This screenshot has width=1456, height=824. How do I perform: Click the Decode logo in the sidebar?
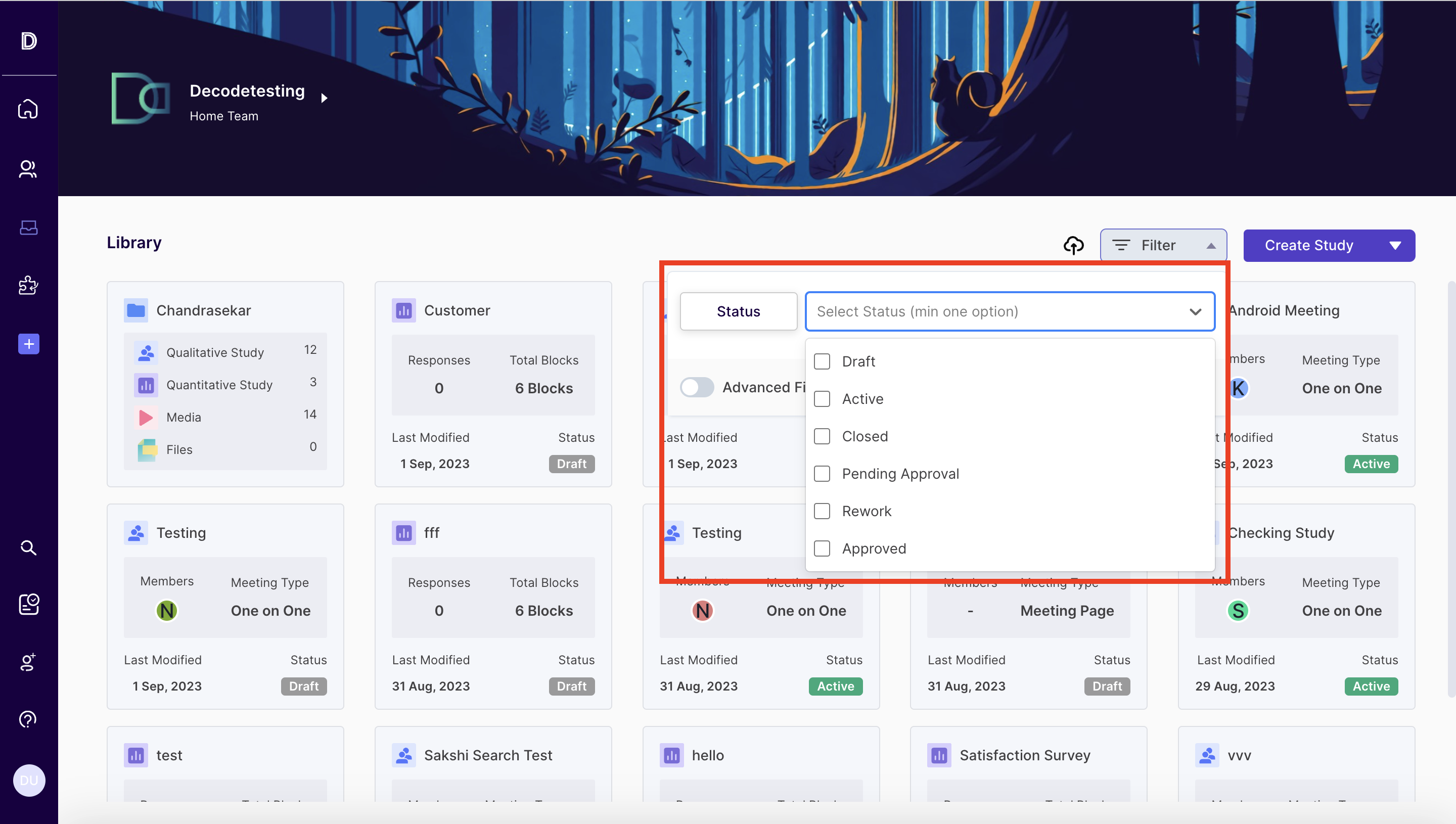(28, 41)
